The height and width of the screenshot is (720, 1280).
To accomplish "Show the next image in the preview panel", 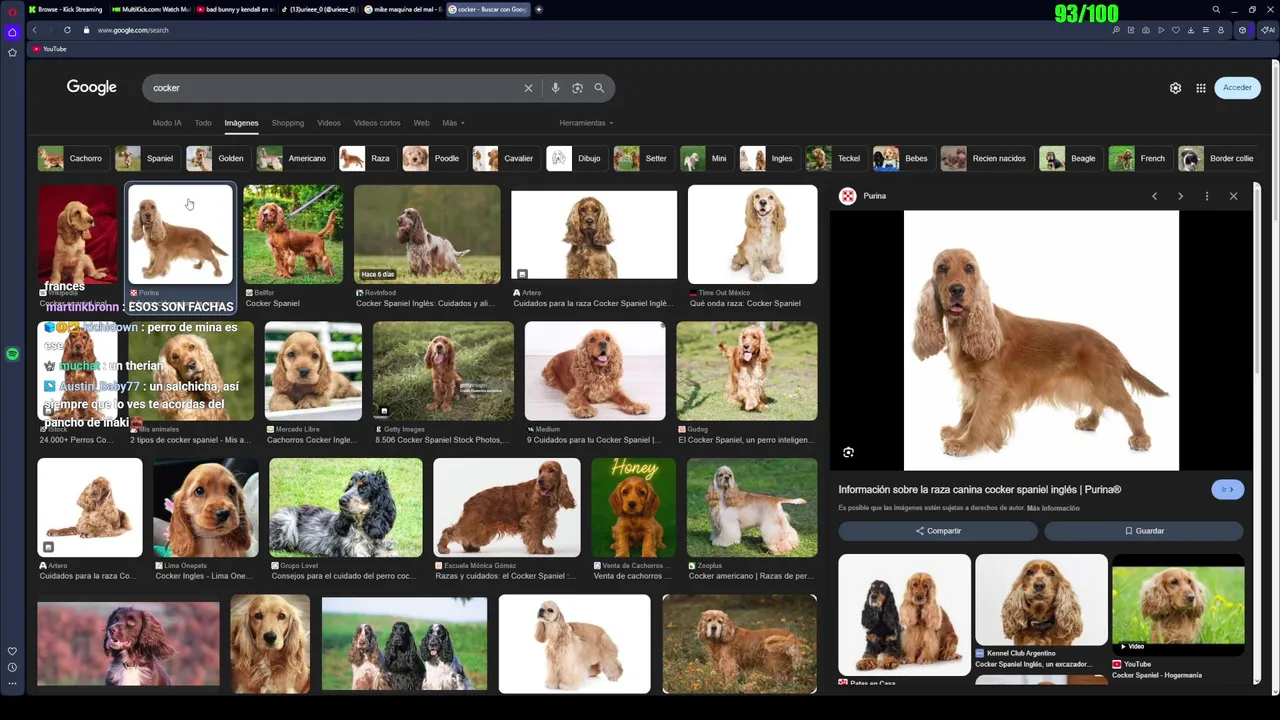I will tap(1180, 196).
